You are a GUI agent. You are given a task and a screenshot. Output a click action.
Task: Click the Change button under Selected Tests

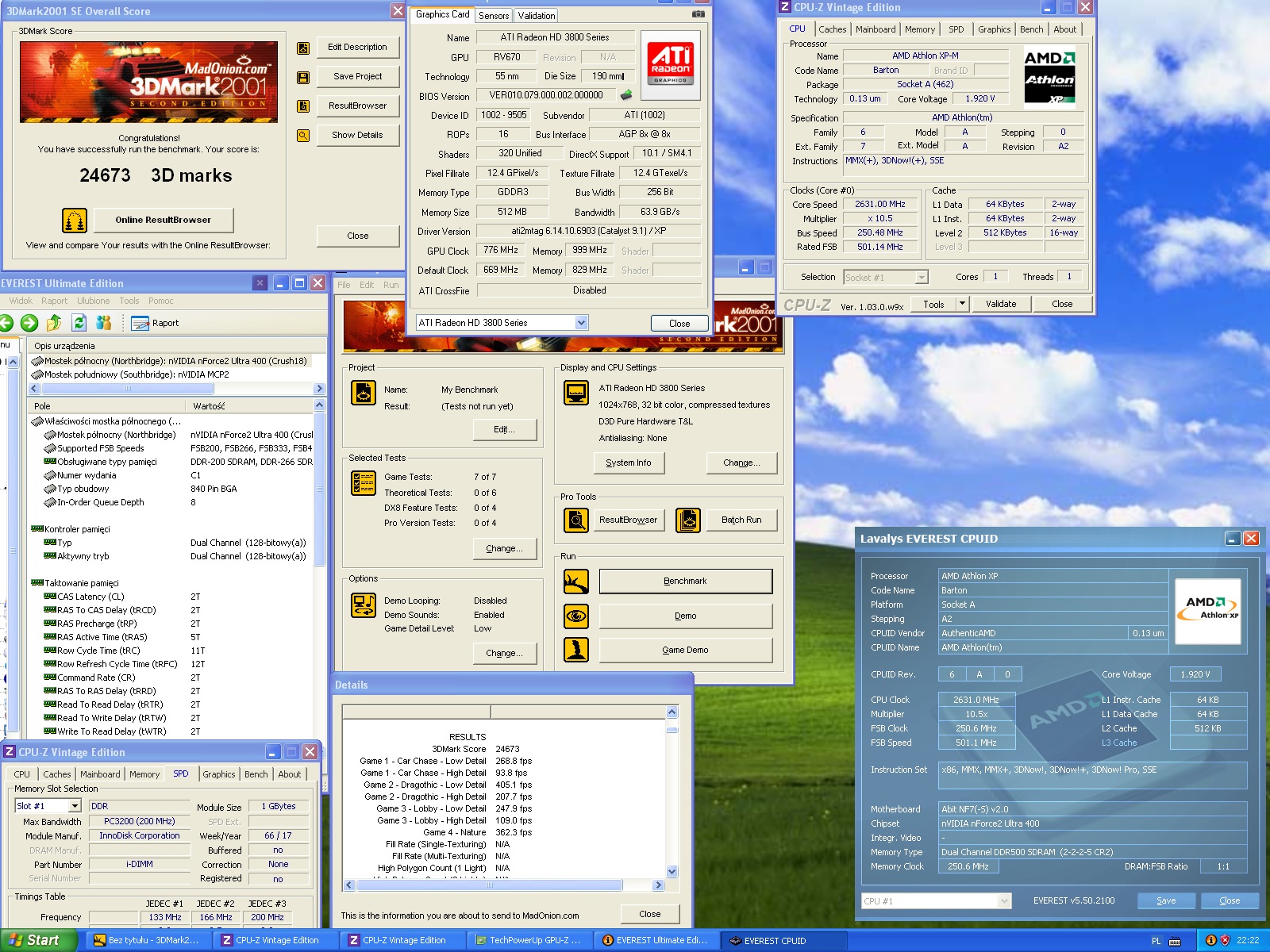pos(504,549)
